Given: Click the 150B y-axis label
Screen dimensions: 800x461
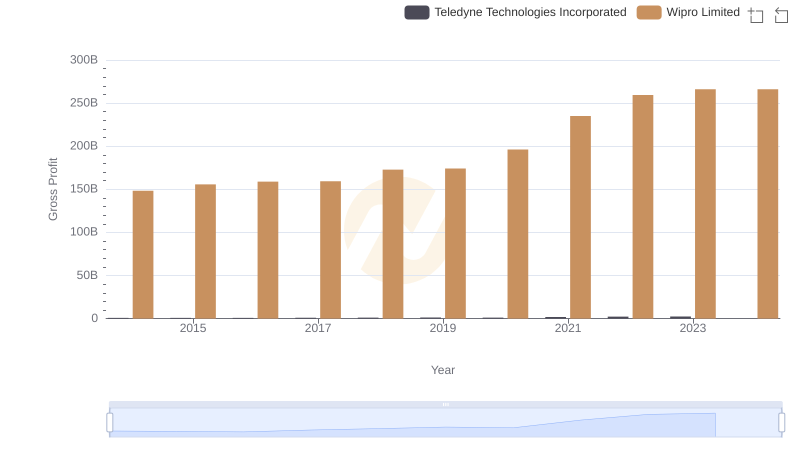Looking at the screenshot, I should coord(84,189).
